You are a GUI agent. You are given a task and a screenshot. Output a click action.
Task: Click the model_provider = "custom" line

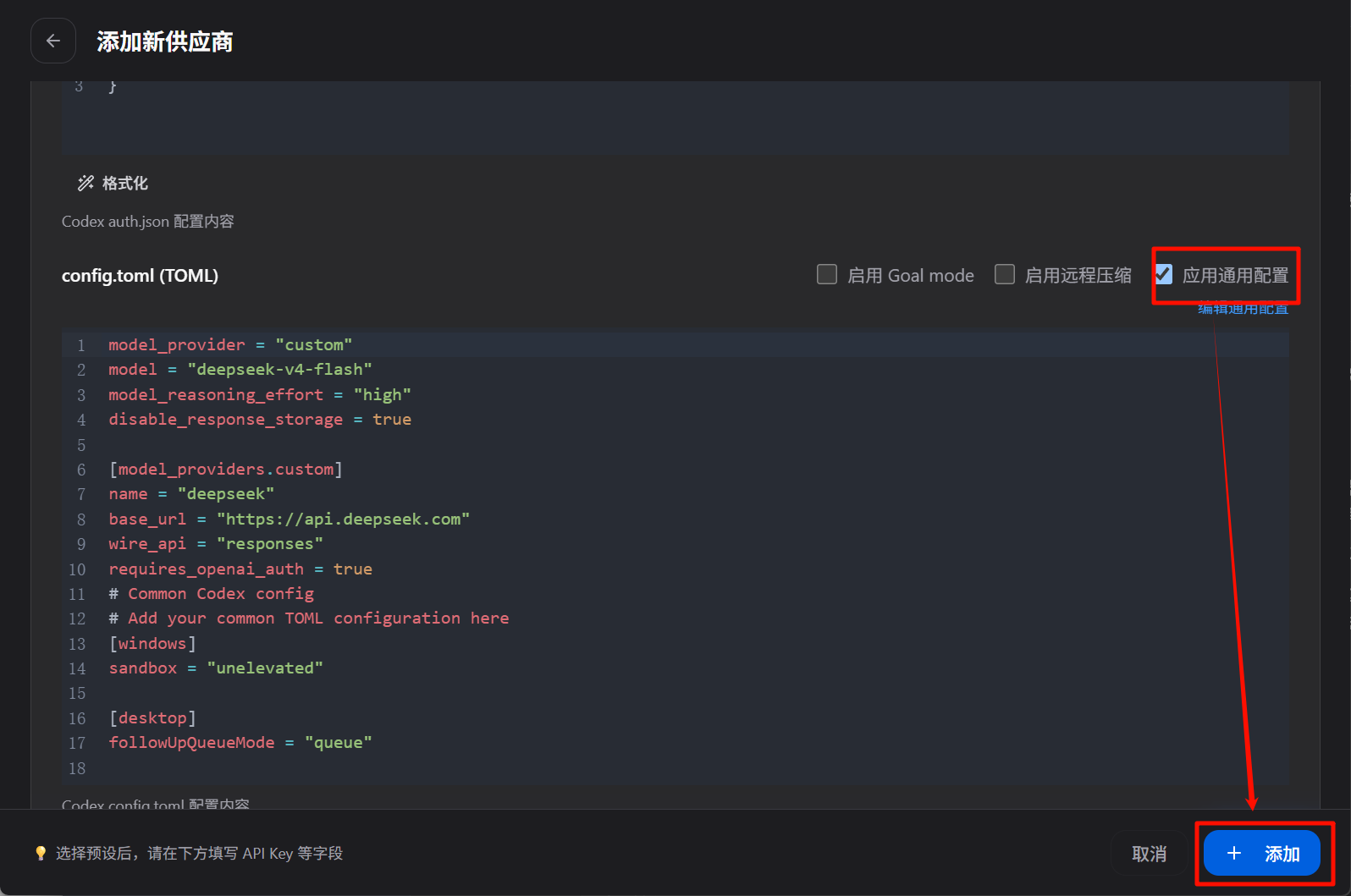pyautogui.click(x=230, y=344)
